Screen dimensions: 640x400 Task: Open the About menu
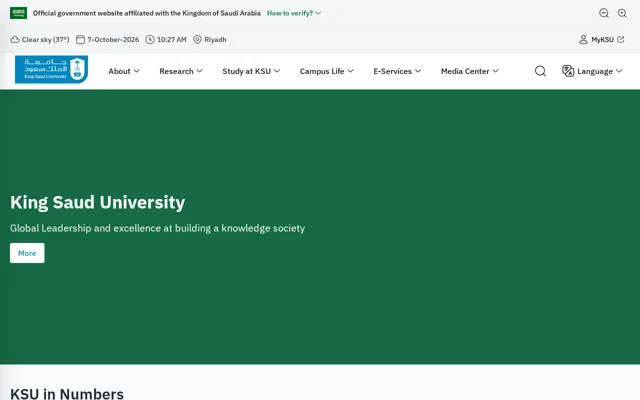[x=124, y=71]
